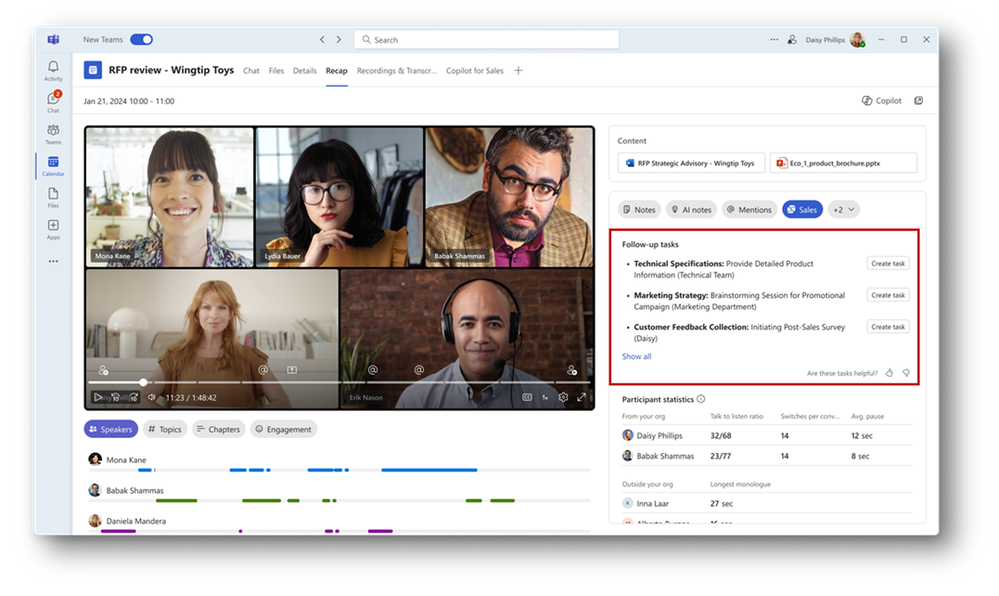
Task: Create task for Technical Specifications
Action: click(x=888, y=263)
